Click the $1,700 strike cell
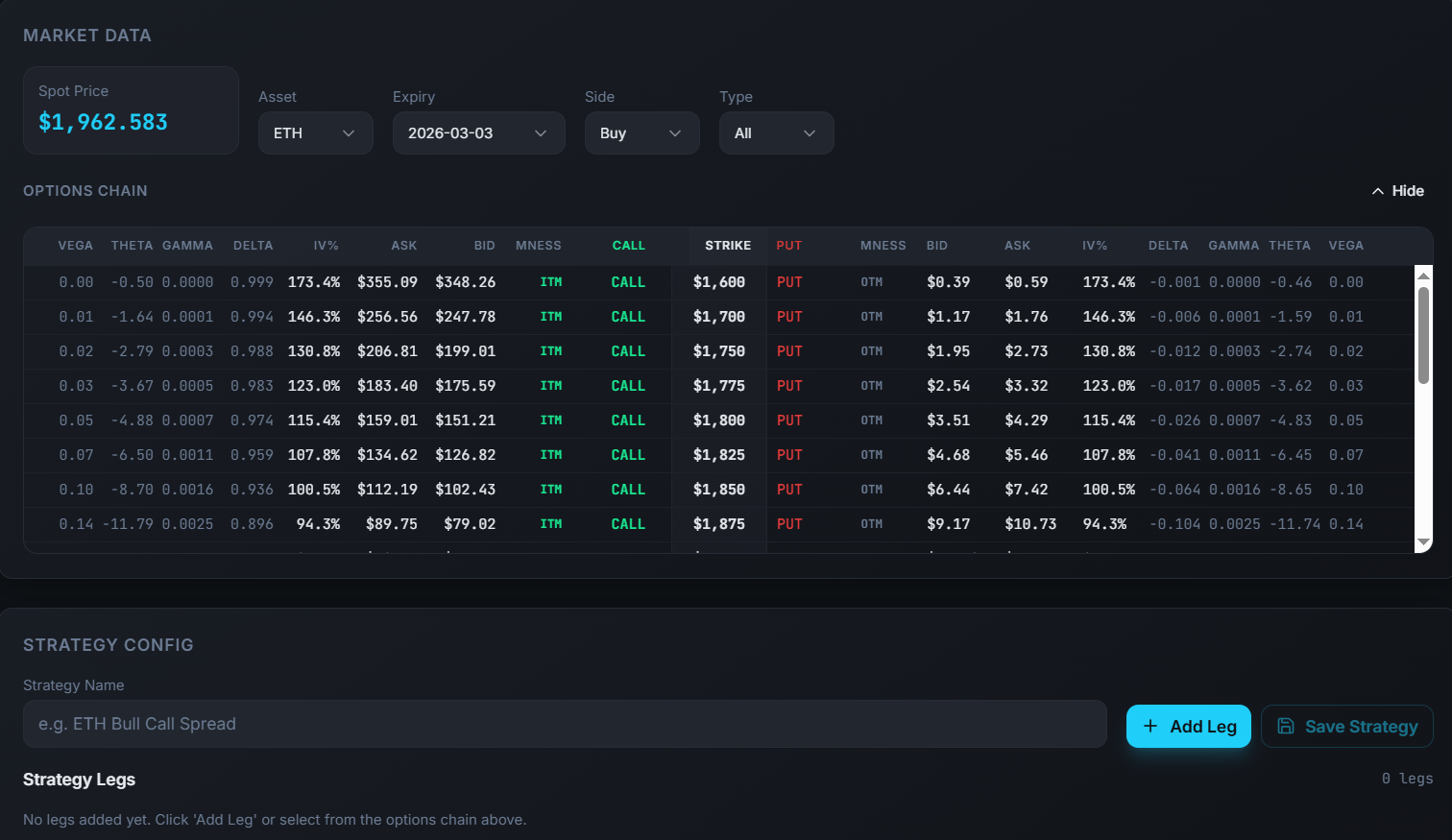This screenshot has width=1452, height=840. coord(719,317)
